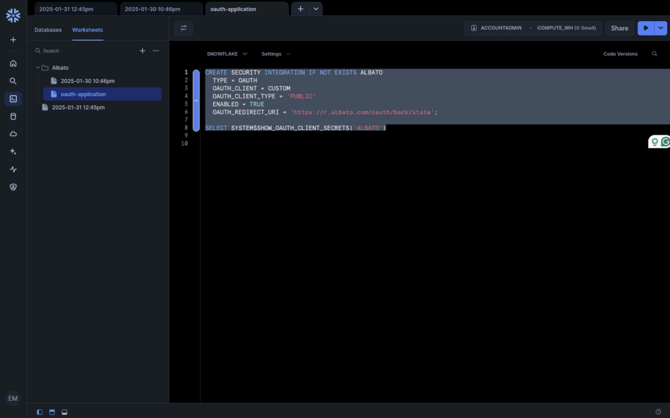
Task: Open the worksheet filters slider icon
Action: (x=184, y=28)
